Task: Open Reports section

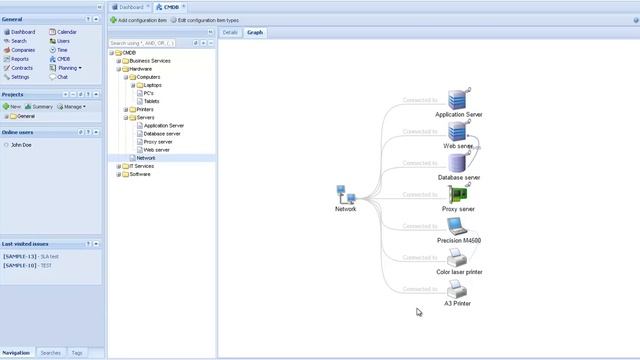Action: point(16,59)
